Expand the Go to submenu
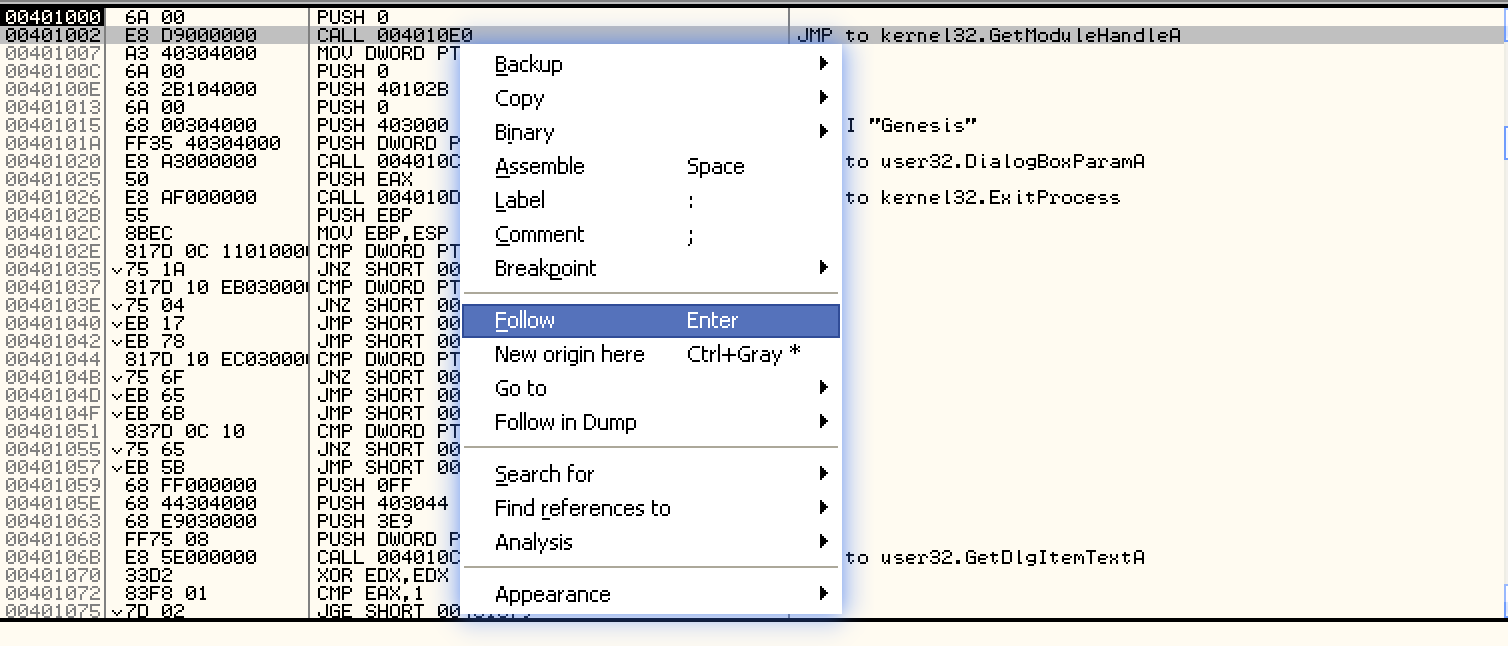Viewport: 1508px width, 646px height. tap(521, 389)
